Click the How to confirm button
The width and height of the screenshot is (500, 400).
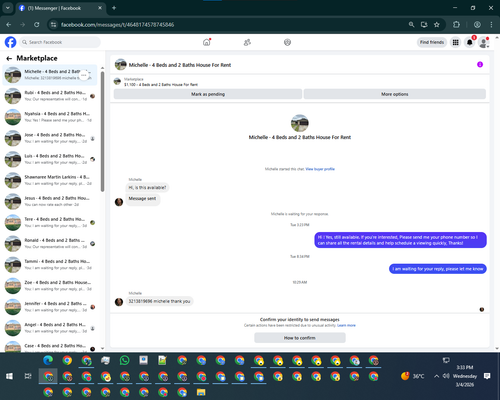pos(300,338)
